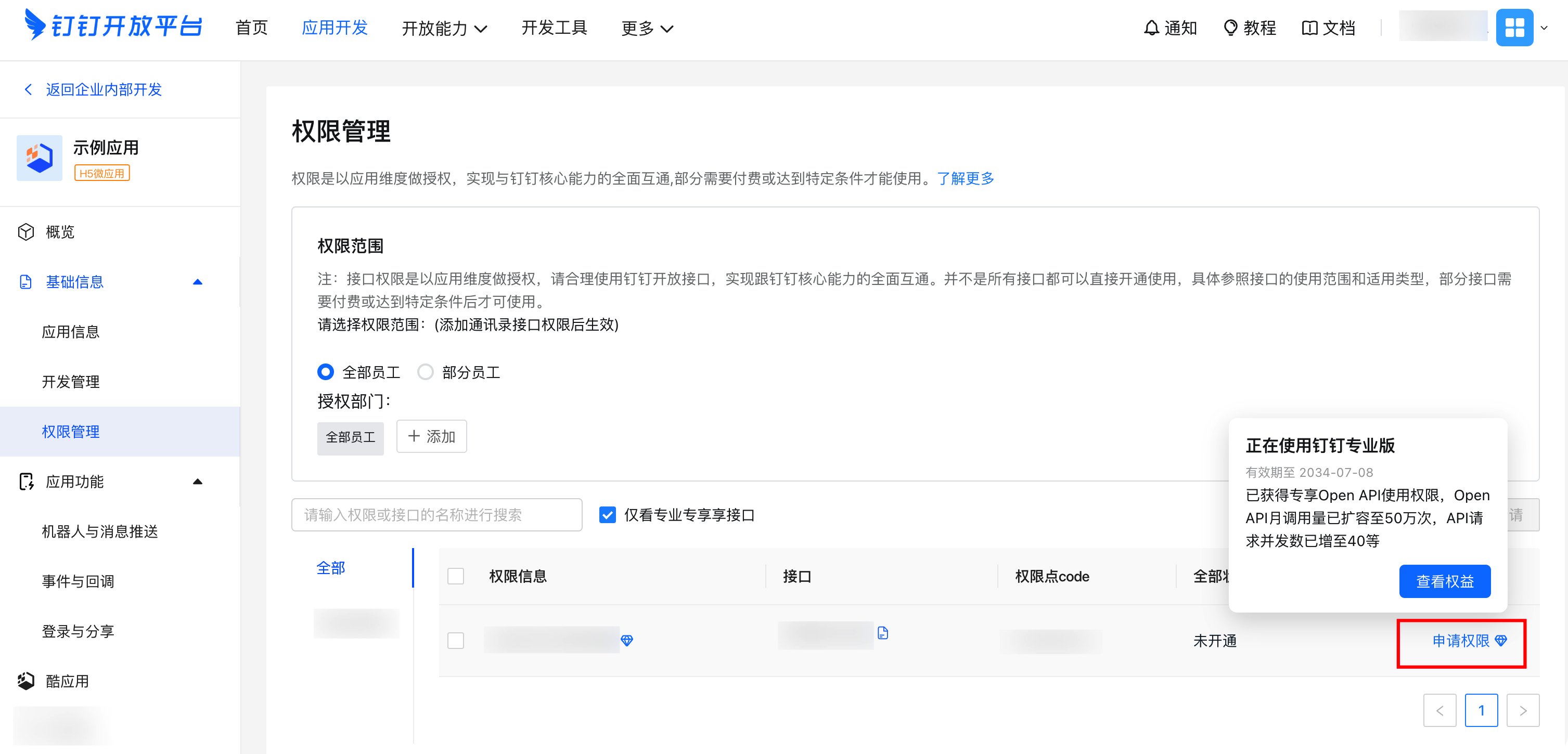Uncheck 仅看专业专享接口 checkbox
The height and width of the screenshot is (754, 1568).
(607, 515)
